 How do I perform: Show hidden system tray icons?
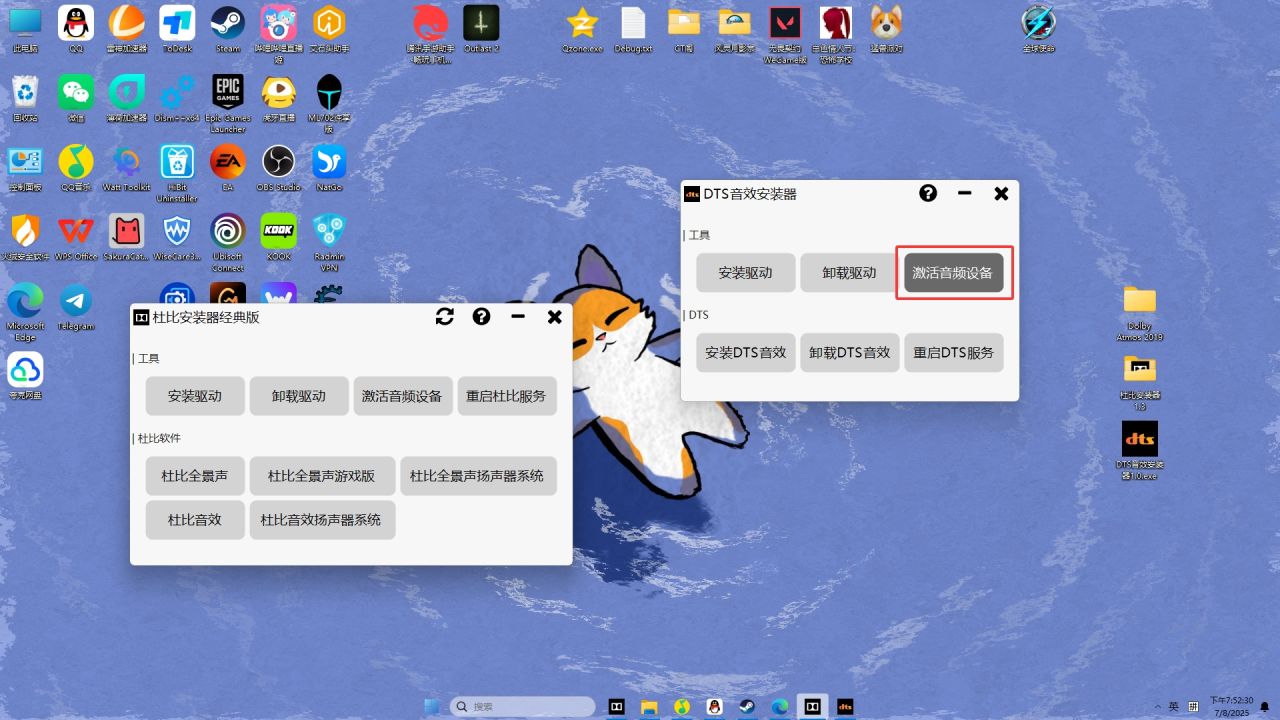1158,707
